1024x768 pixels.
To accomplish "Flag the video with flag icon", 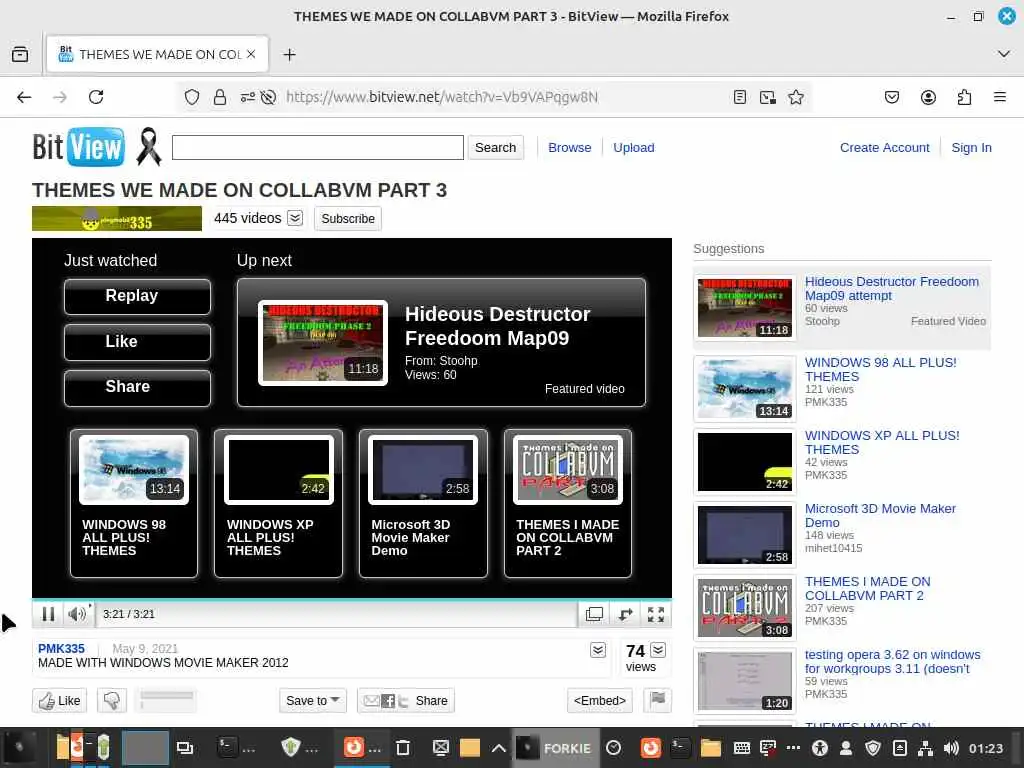I will coord(658,700).
